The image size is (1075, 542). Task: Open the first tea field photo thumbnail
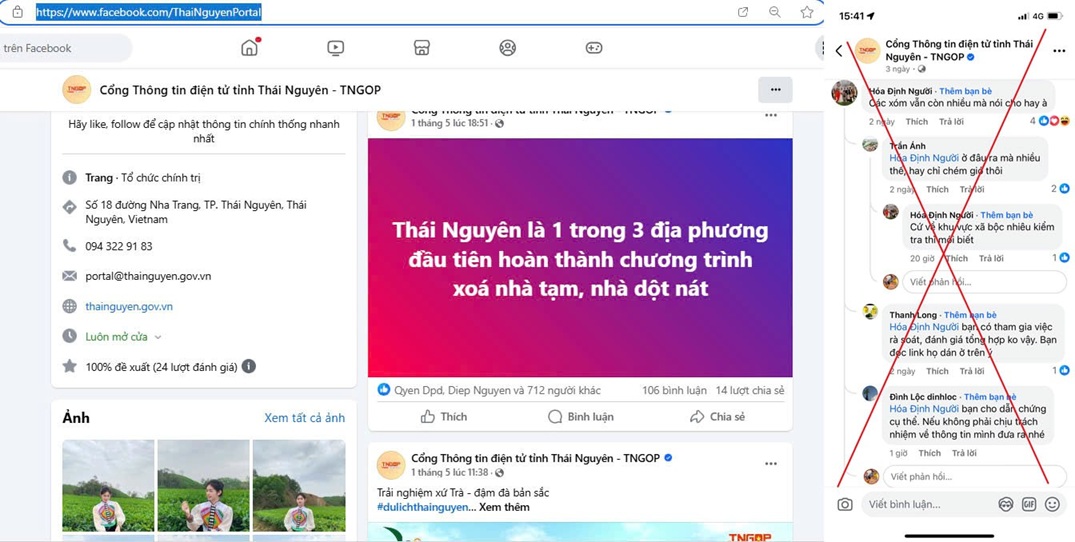coord(108,486)
